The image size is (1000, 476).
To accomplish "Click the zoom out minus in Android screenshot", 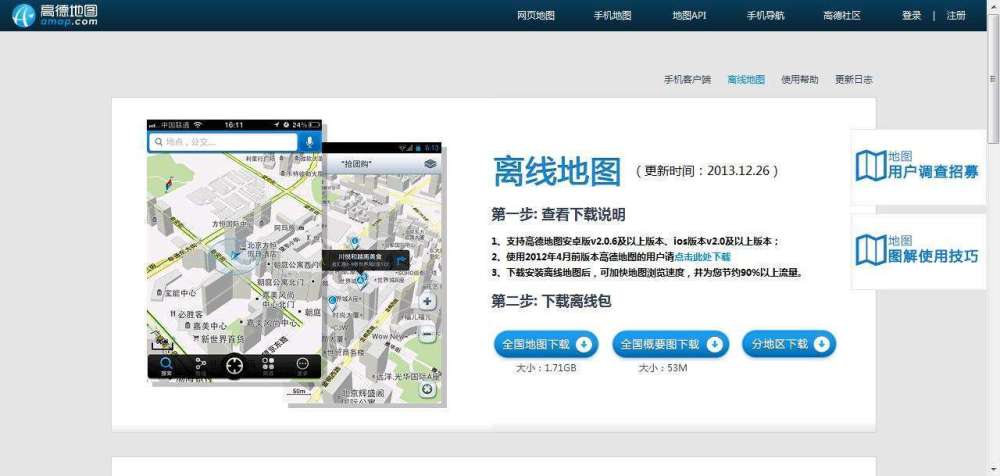I will [x=427, y=332].
